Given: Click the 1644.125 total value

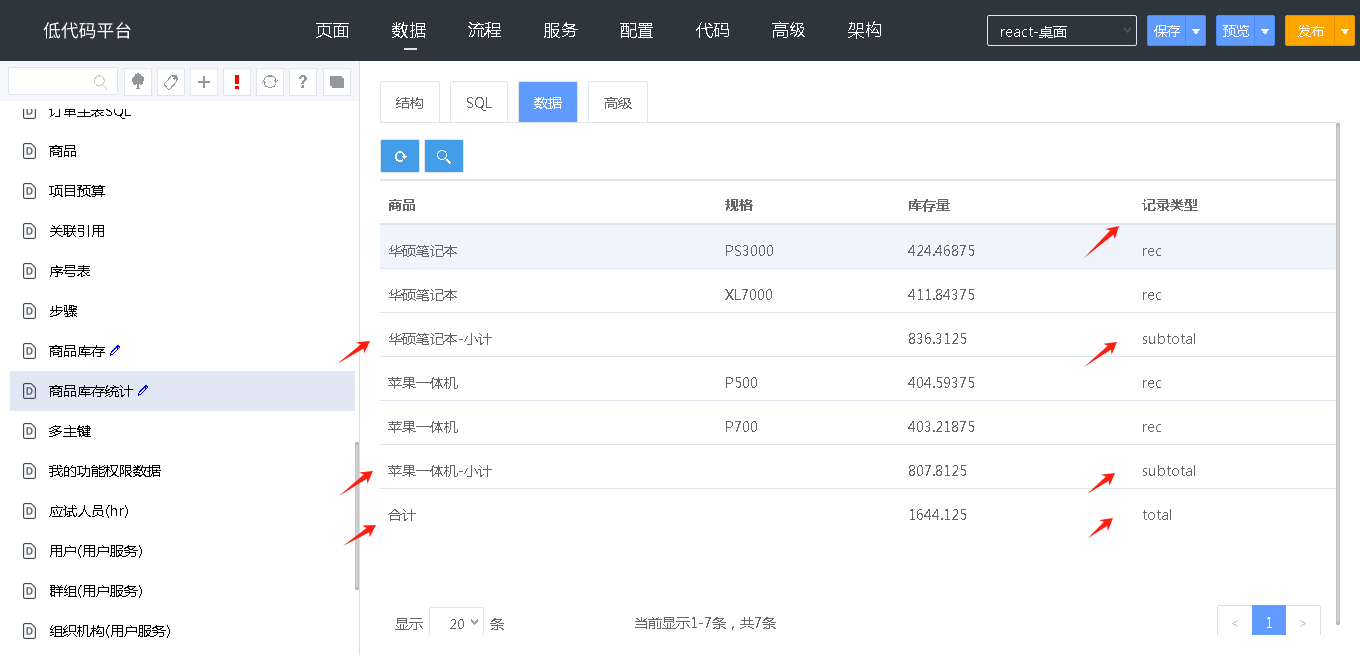Looking at the screenshot, I should [x=937, y=515].
